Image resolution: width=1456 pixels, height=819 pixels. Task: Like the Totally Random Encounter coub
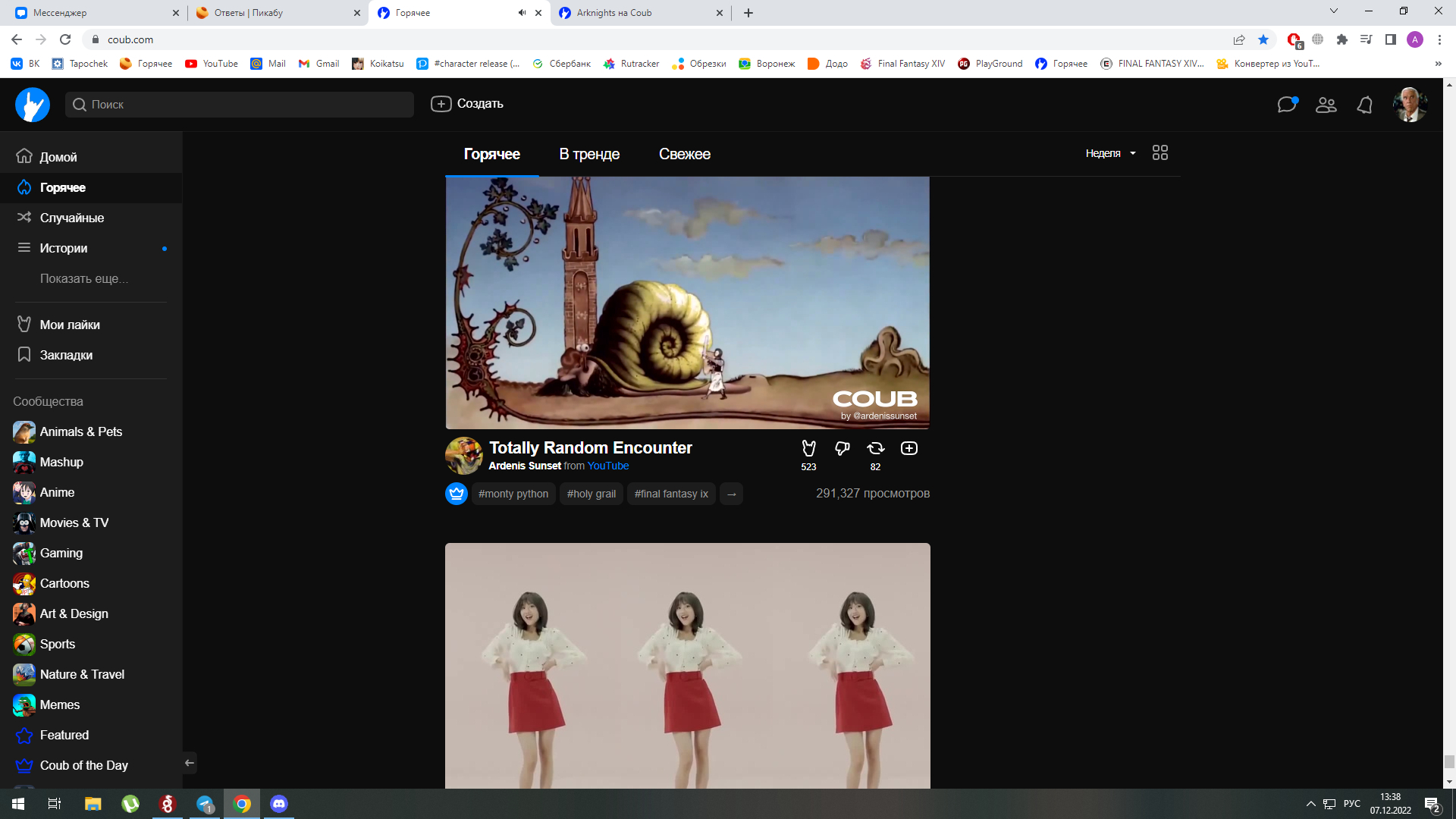(809, 448)
